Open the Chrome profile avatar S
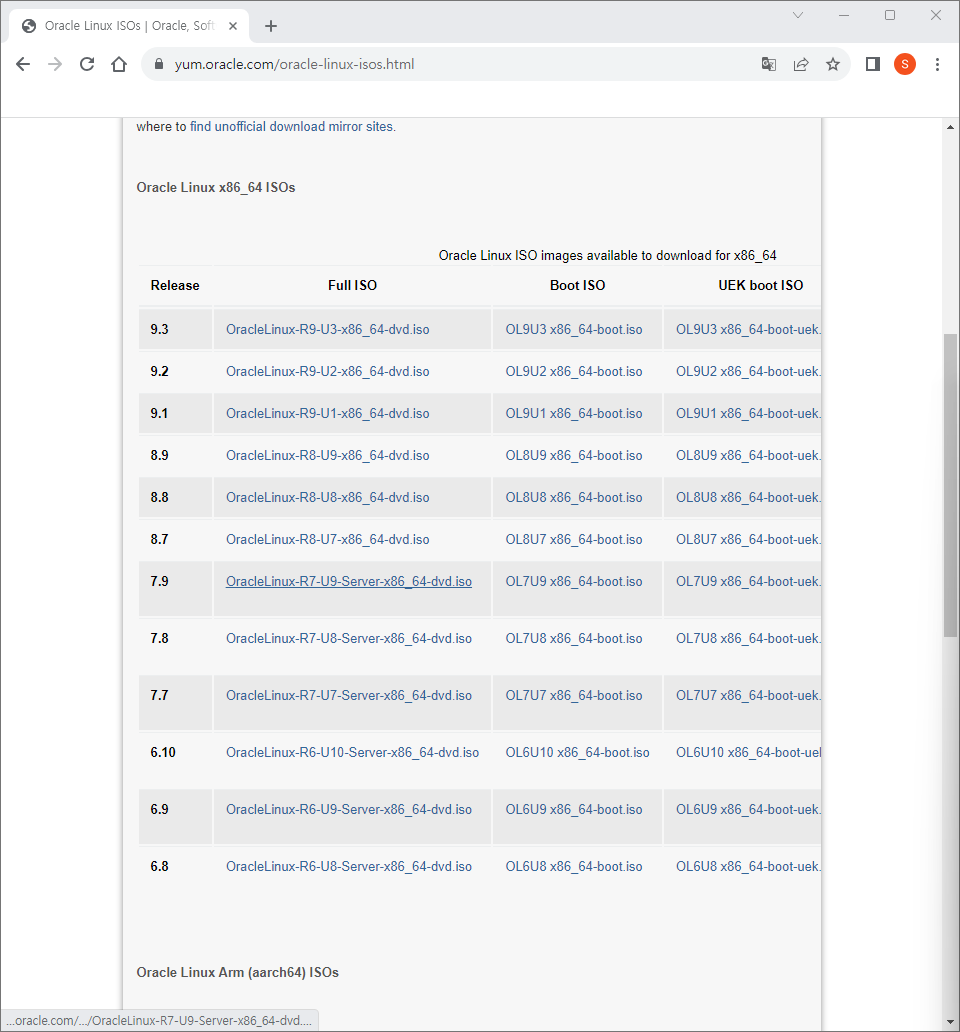This screenshot has width=960, height=1032. click(905, 64)
